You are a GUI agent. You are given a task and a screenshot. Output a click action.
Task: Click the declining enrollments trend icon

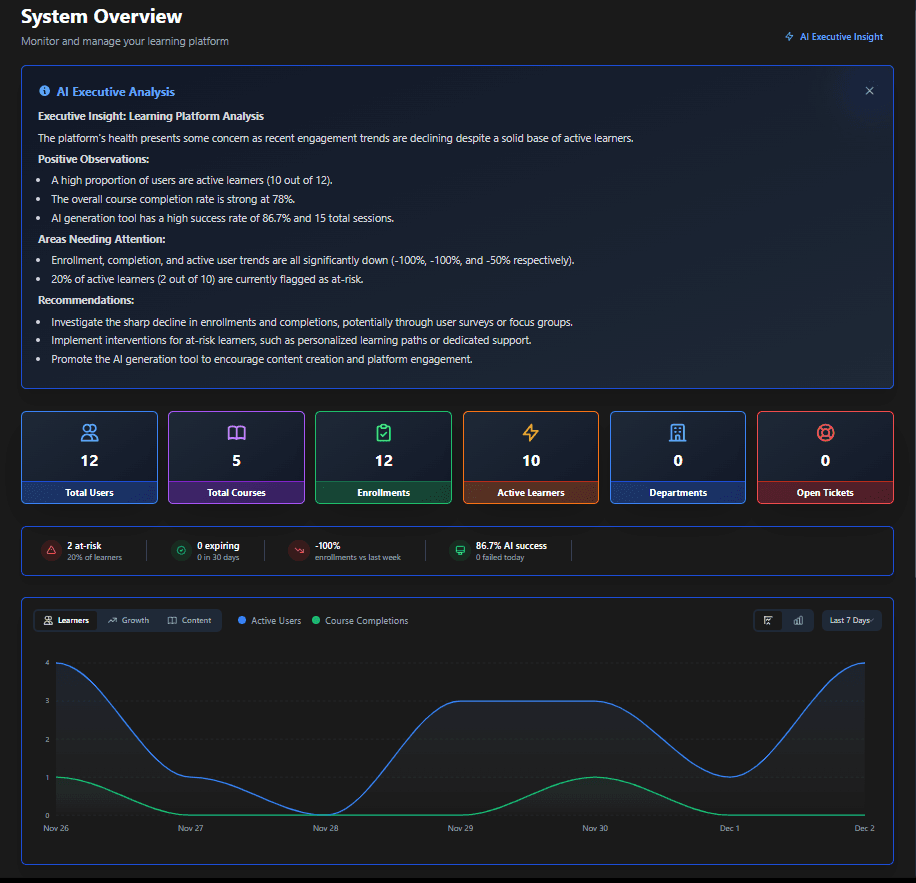pyautogui.click(x=299, y=550)
